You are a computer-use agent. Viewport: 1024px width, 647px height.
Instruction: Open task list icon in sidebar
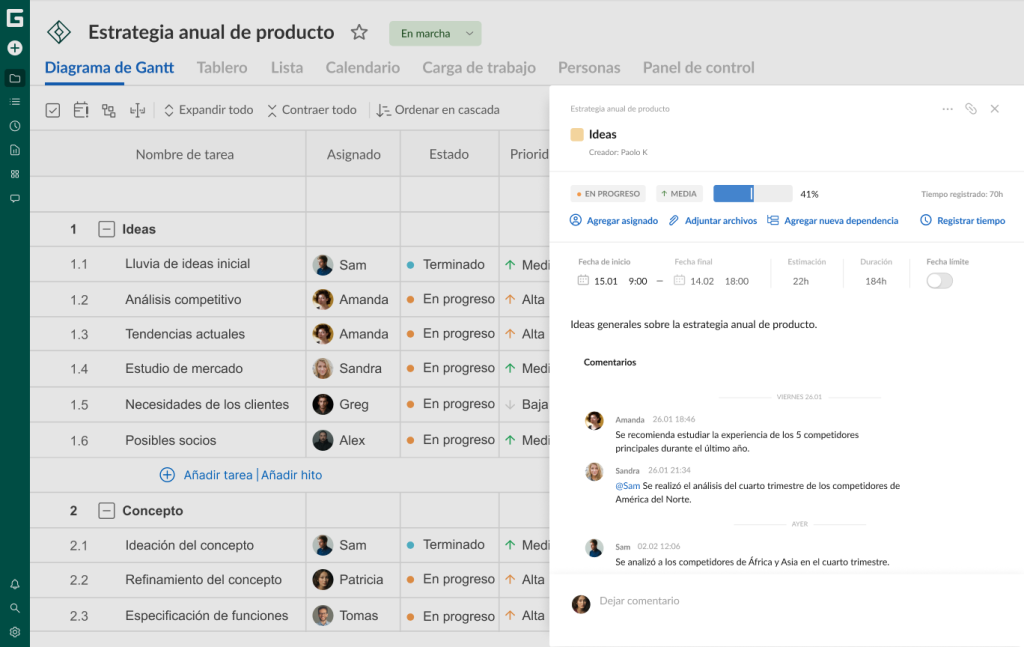click(14, 102)
